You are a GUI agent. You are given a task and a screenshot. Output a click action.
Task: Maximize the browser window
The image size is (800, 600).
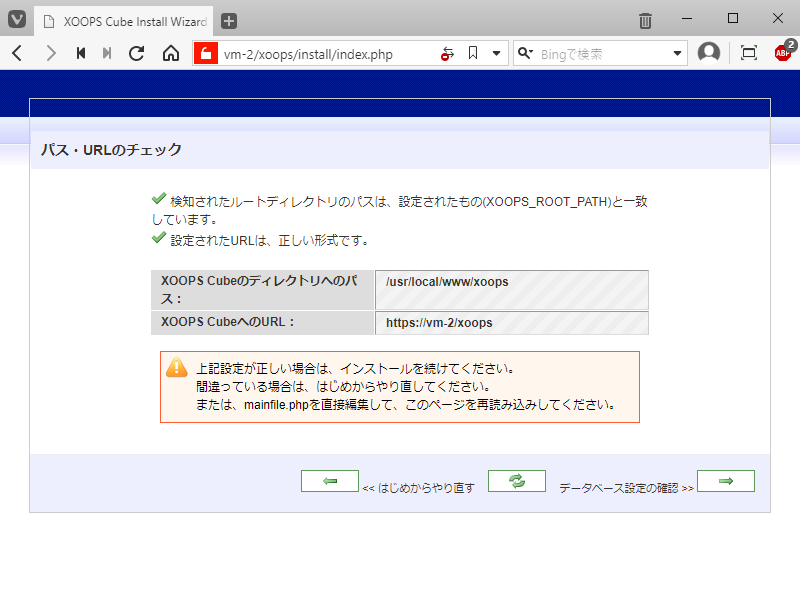coord(733,18)
